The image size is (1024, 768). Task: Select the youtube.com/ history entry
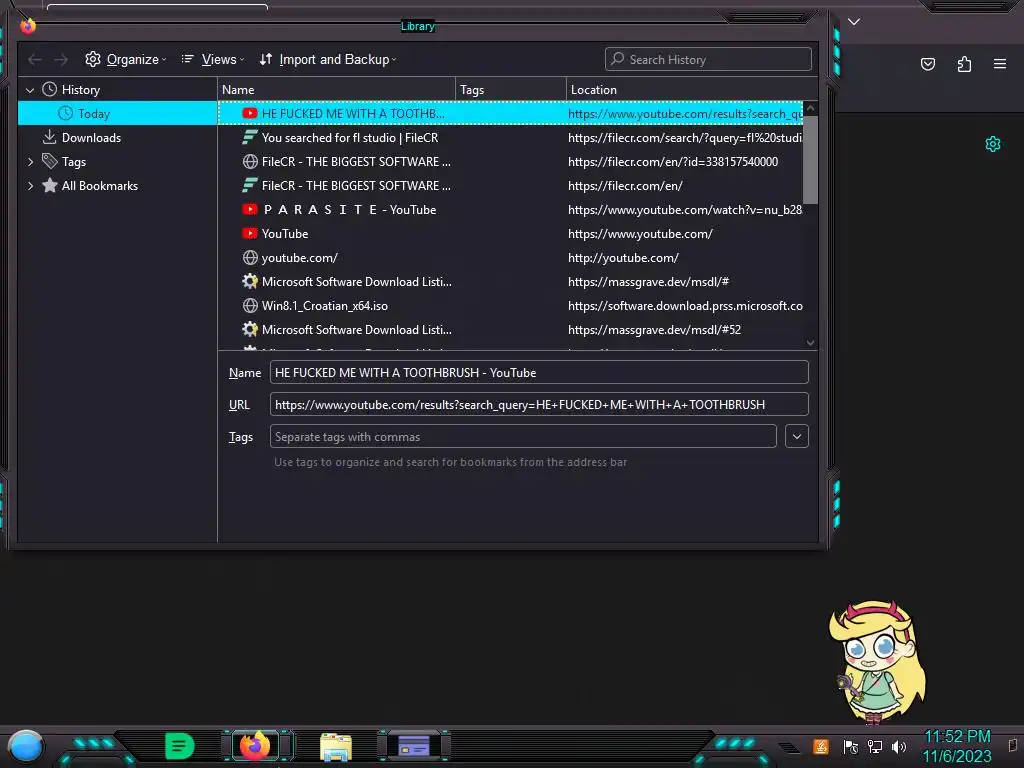tap(511, 258)
